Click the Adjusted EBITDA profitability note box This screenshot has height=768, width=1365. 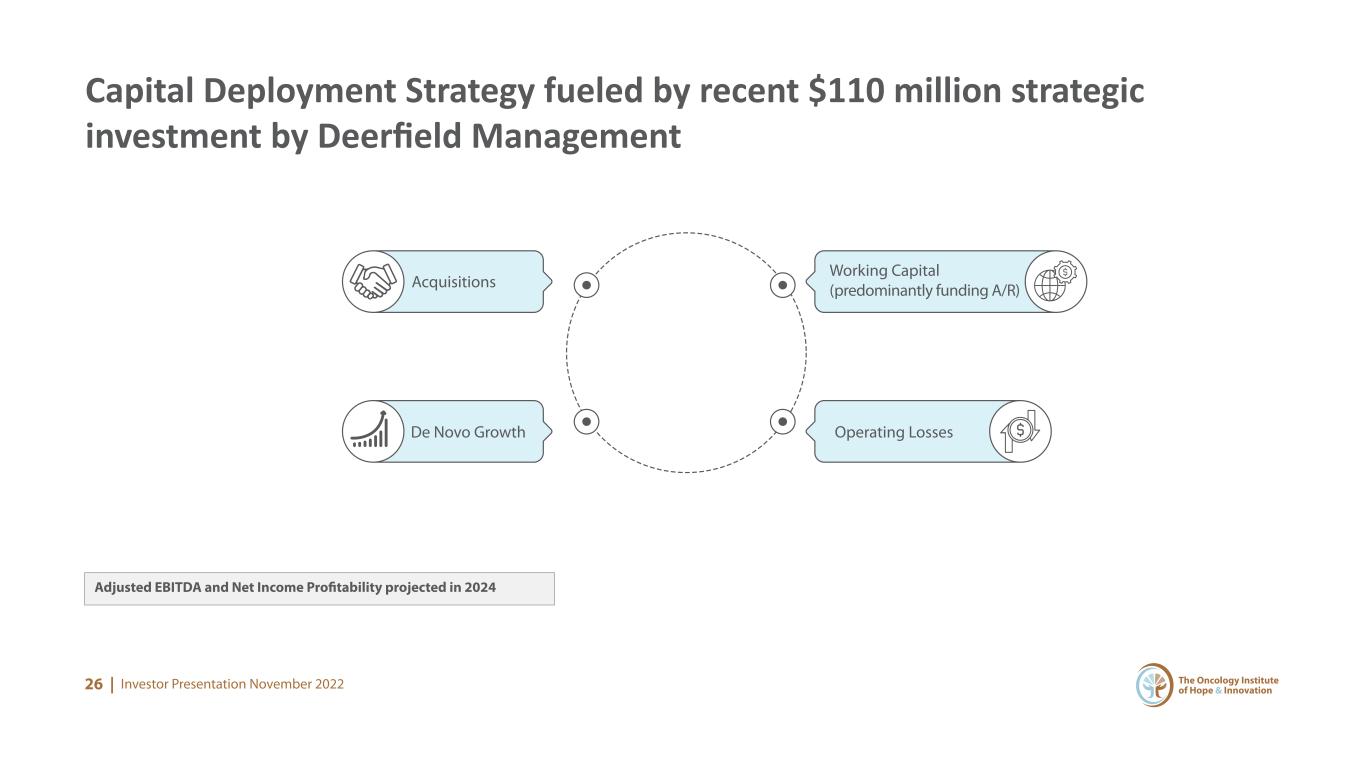[x=319, y=588]
